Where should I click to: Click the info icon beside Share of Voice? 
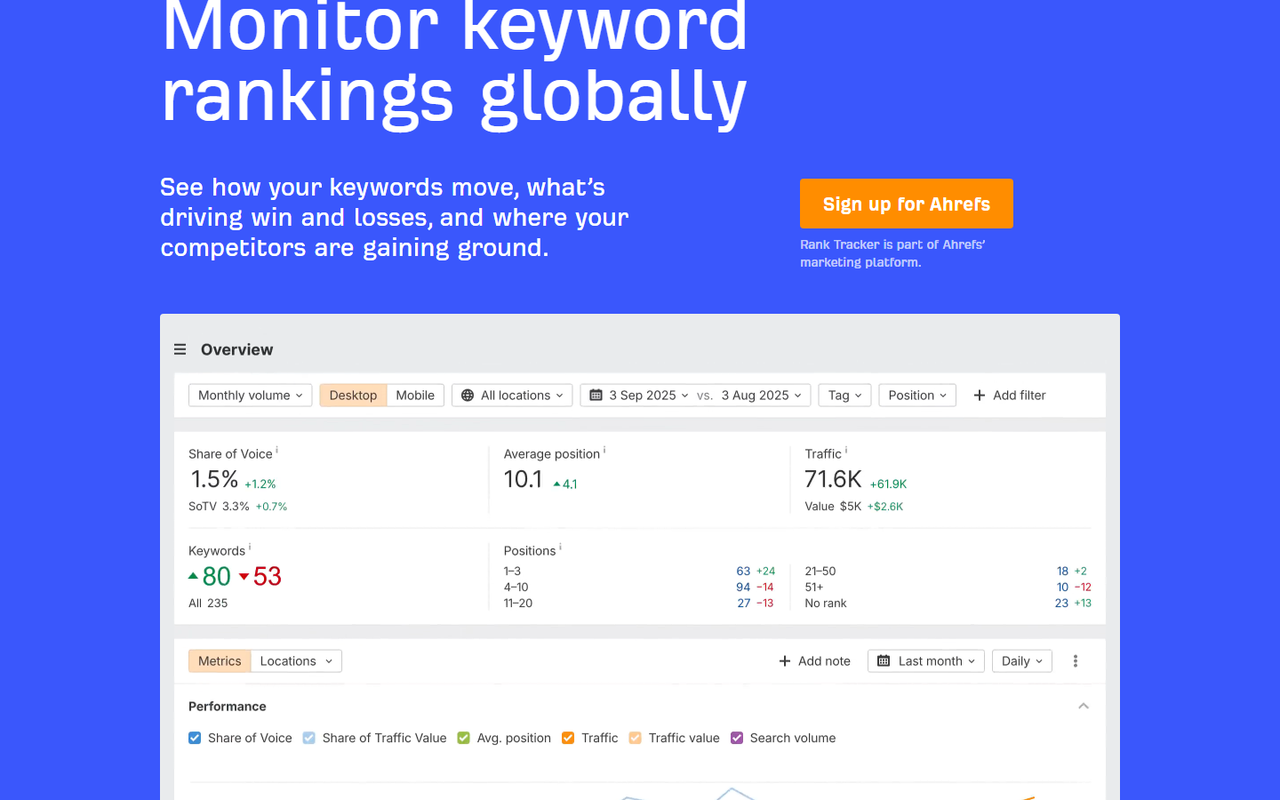277,450
